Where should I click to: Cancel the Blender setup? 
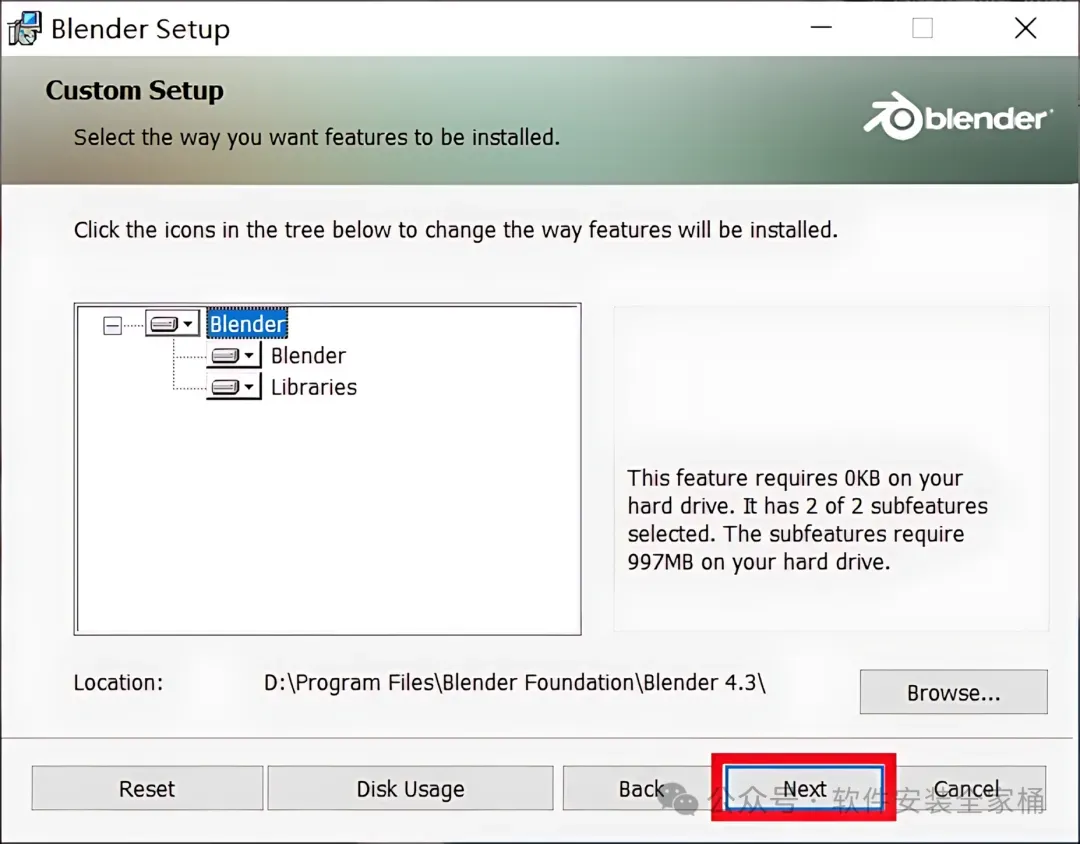[966, 788]
